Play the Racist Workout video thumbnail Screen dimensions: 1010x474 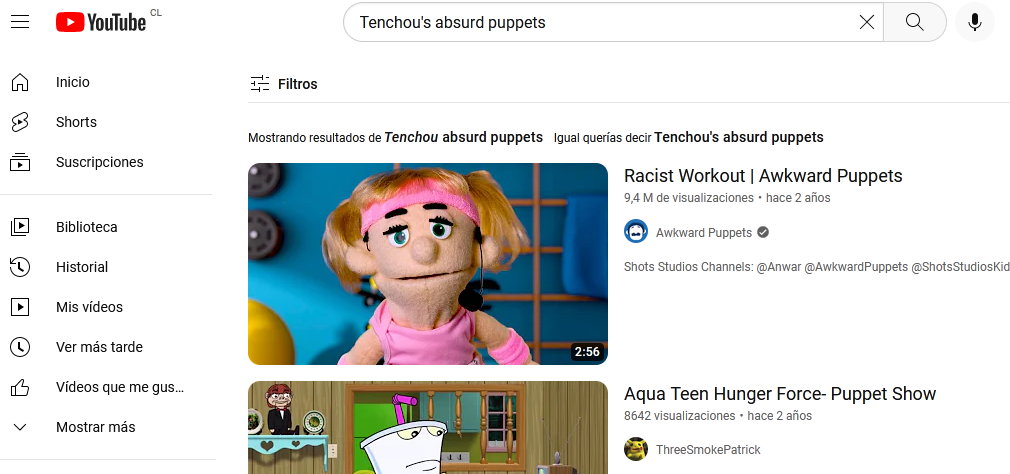click(x=428, y=263)
